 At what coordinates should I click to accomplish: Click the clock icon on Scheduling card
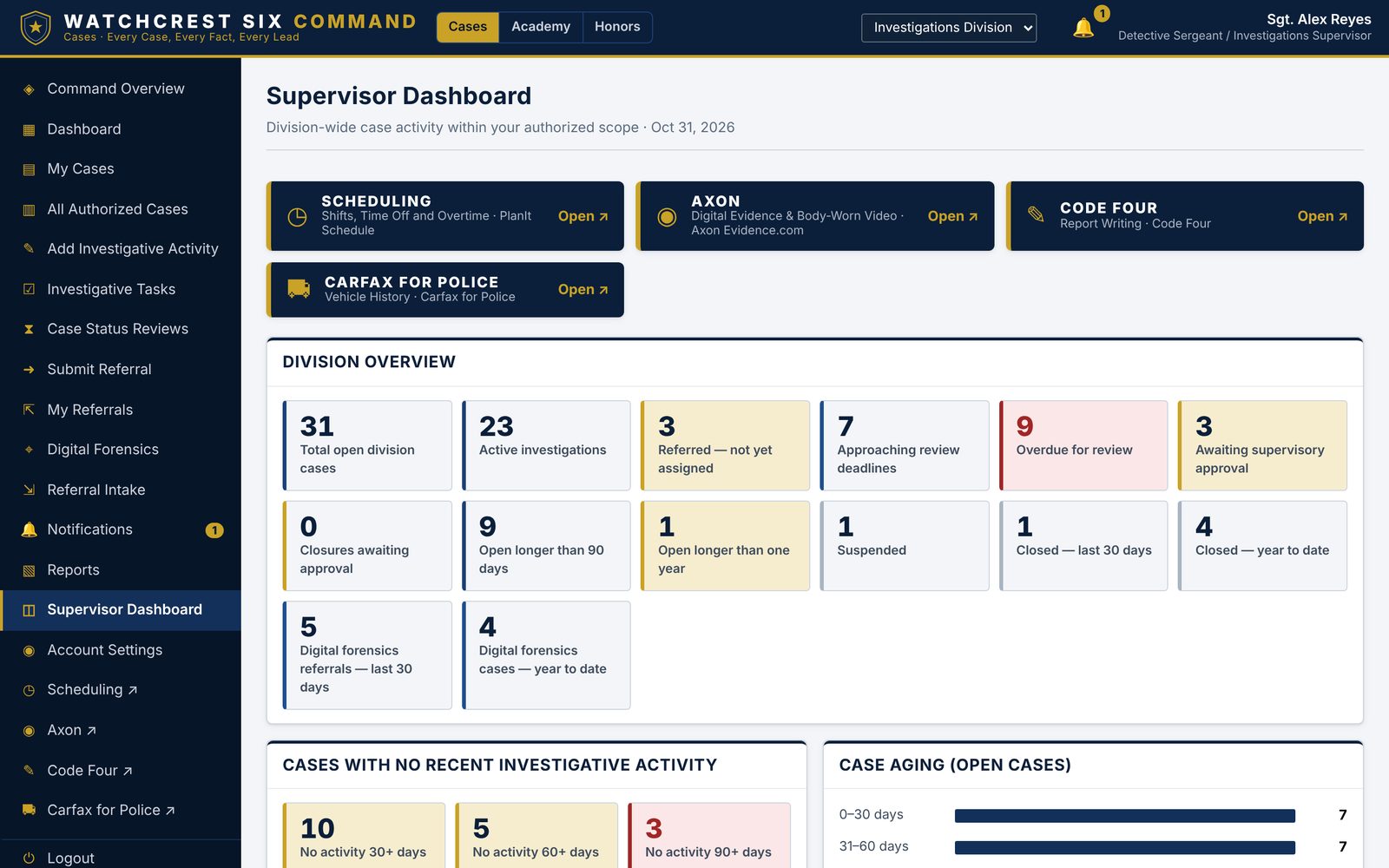297,216
